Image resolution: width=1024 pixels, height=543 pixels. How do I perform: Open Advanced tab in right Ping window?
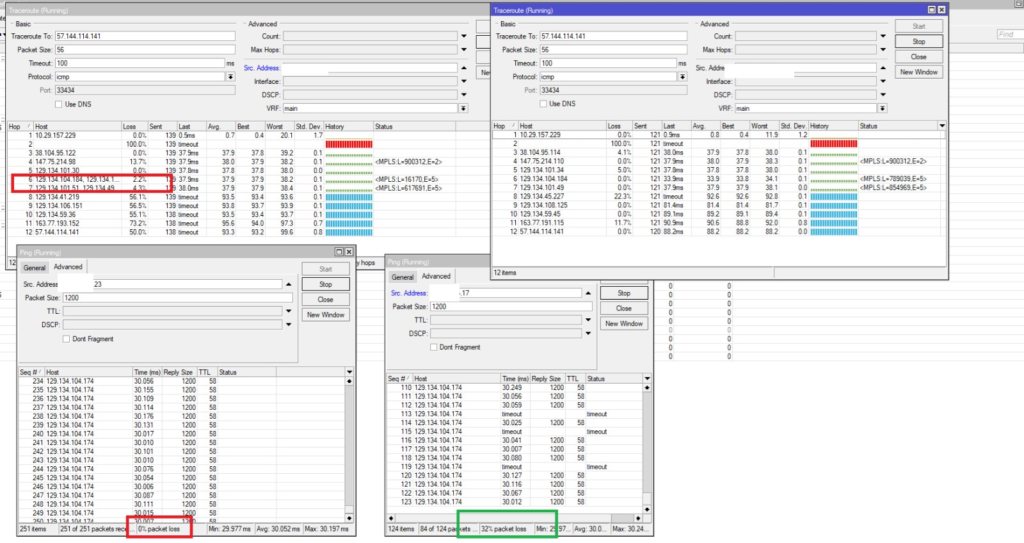click(436, 276)
